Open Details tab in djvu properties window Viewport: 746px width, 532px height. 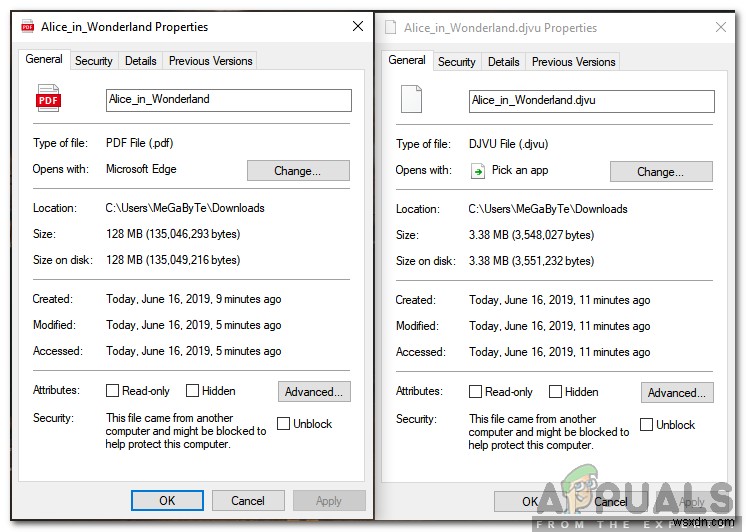(x=503, y=62)
